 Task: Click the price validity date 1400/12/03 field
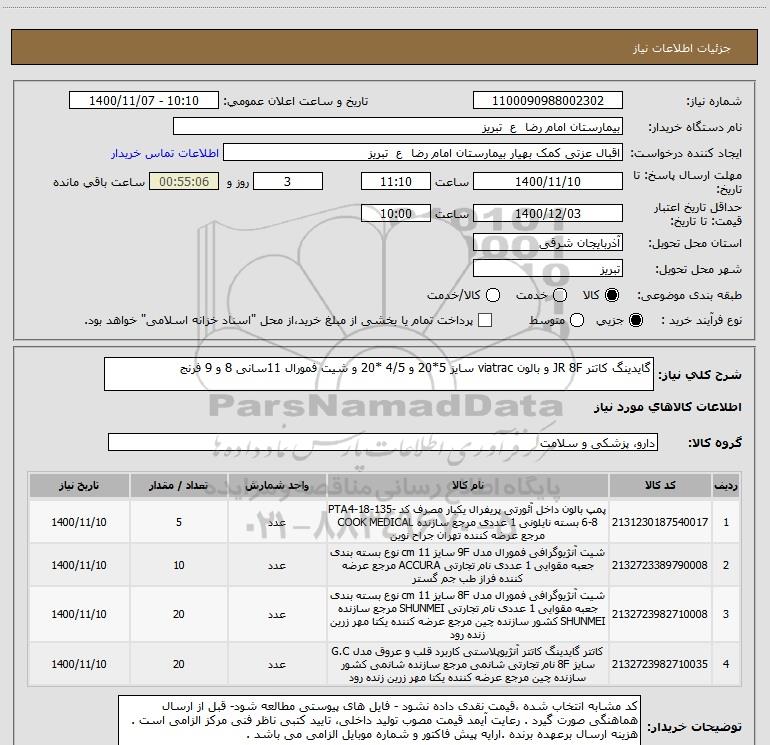coord(548,213)
